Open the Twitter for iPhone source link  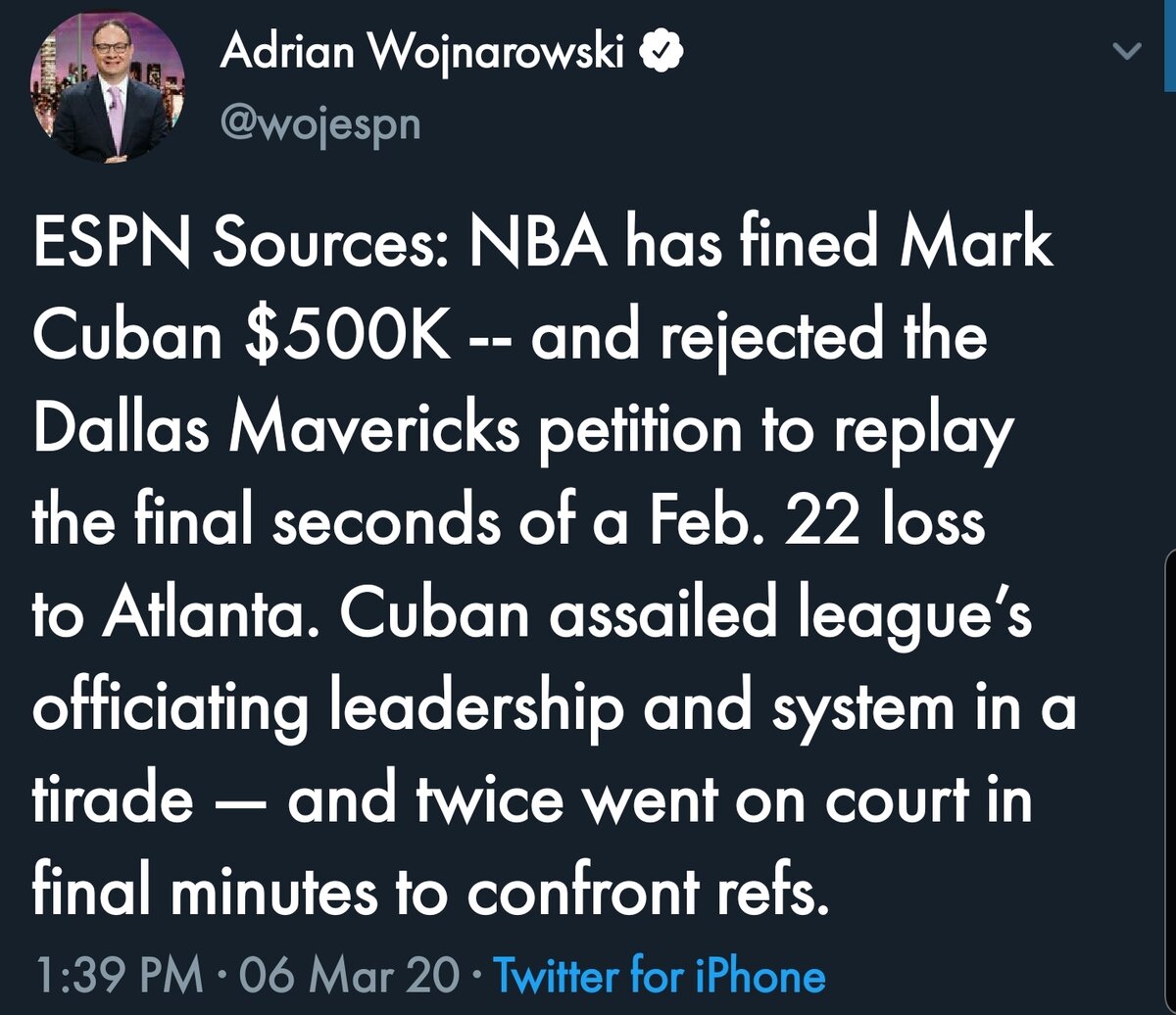pos(659,976)
